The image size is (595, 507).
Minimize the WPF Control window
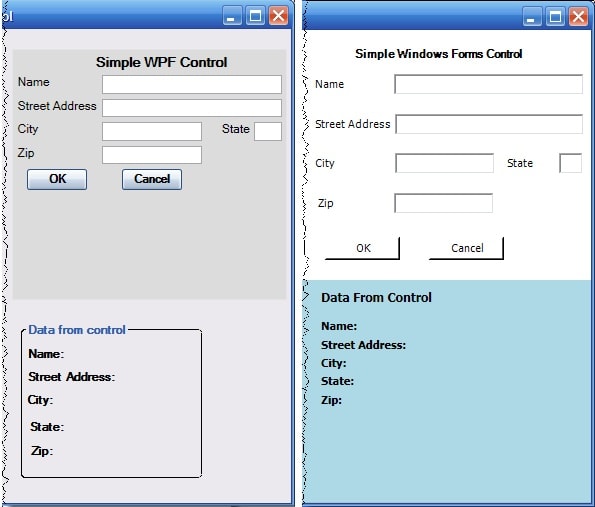coord(232,16)
